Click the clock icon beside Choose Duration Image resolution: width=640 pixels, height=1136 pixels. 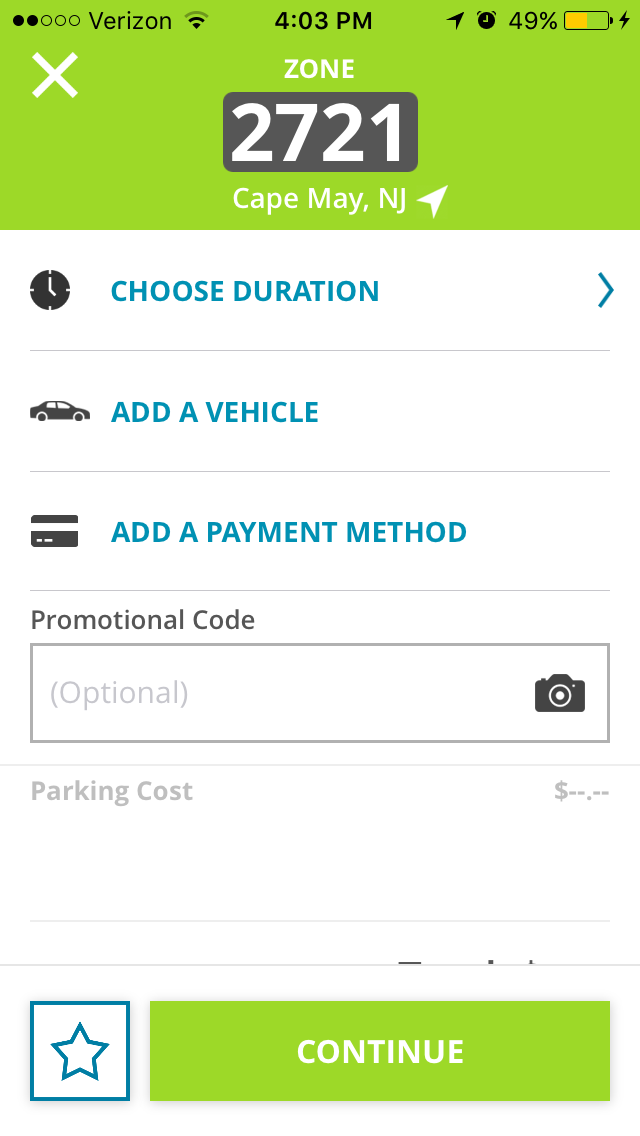50,290
